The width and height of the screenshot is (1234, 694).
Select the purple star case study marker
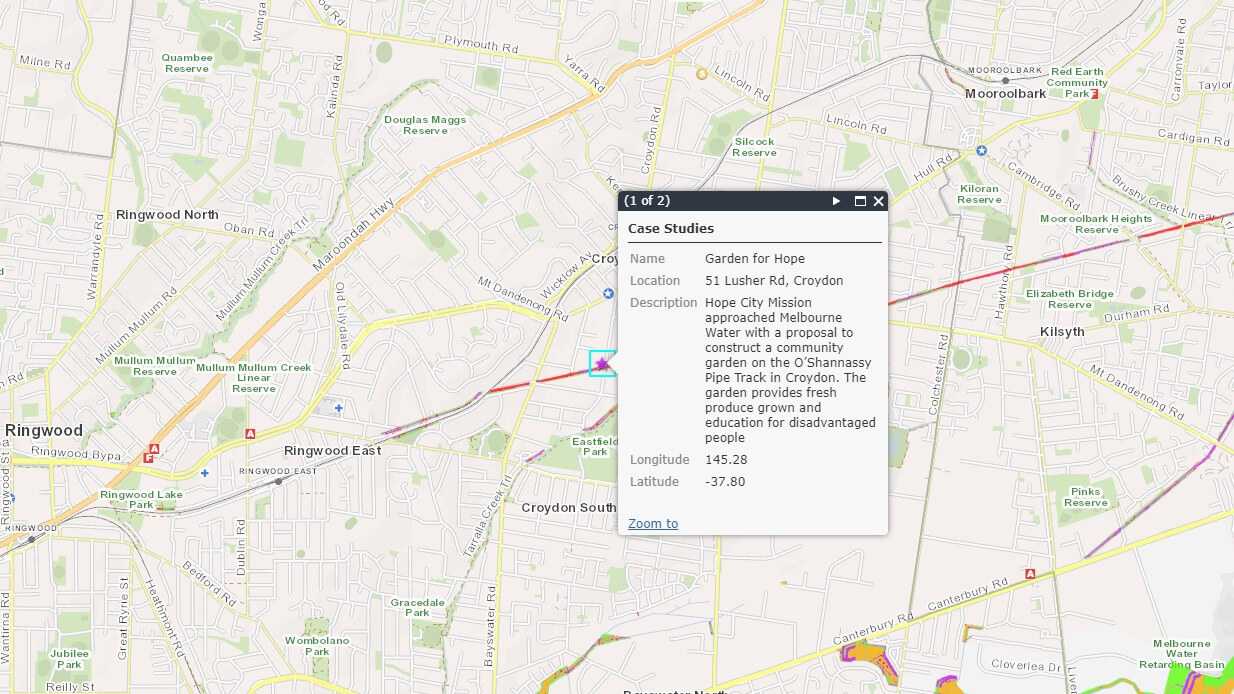pyautogui.click(x=602, y=365)
